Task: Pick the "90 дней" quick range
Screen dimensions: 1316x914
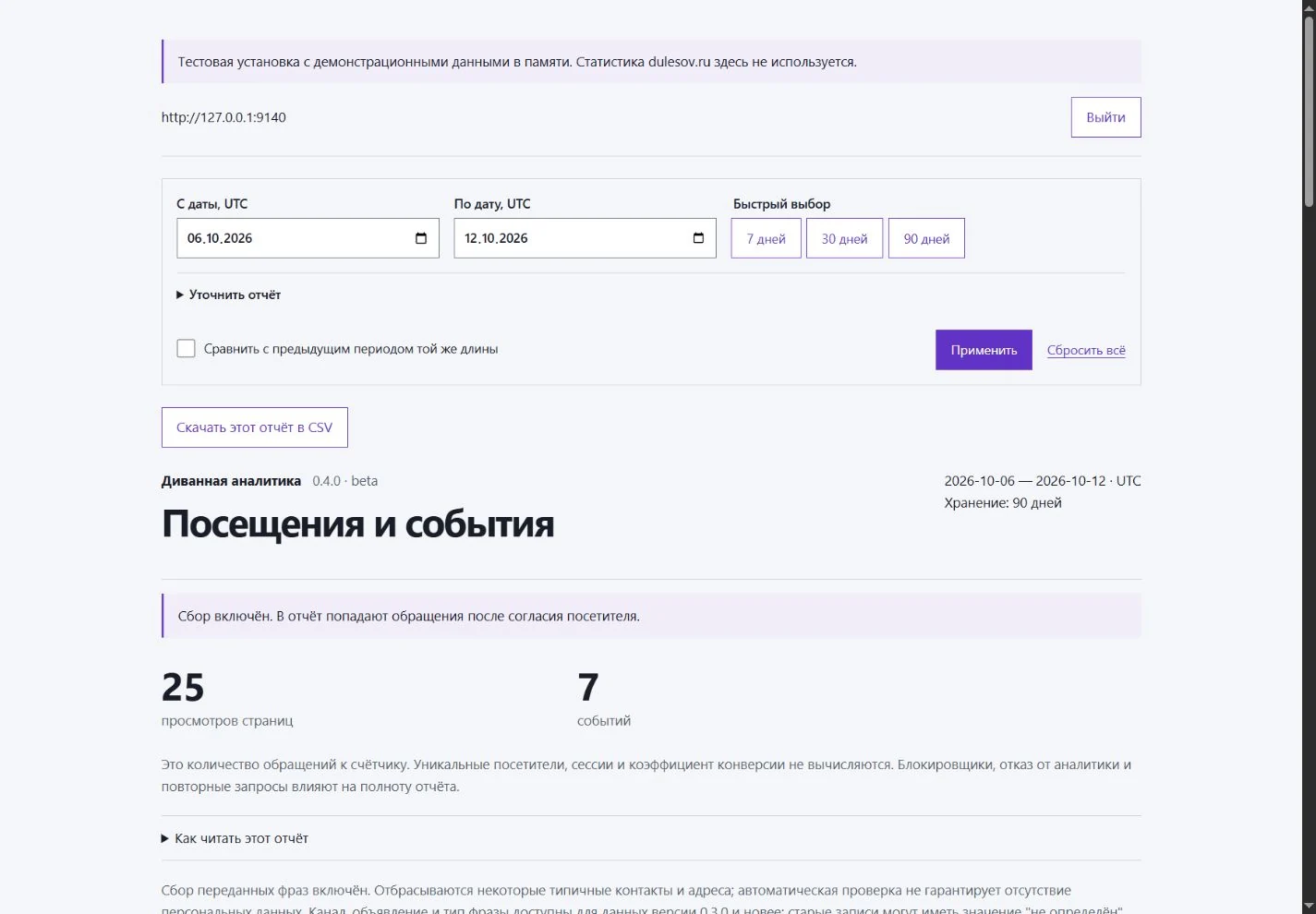Action: point(926,238)
